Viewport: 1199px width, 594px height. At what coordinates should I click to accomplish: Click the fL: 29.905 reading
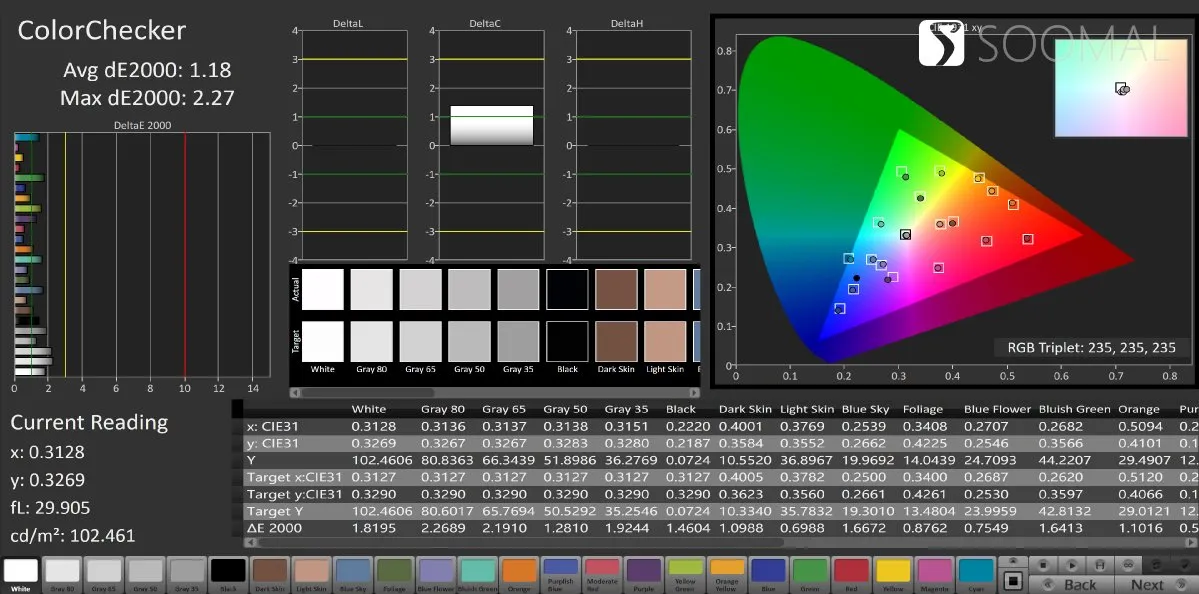50,508
